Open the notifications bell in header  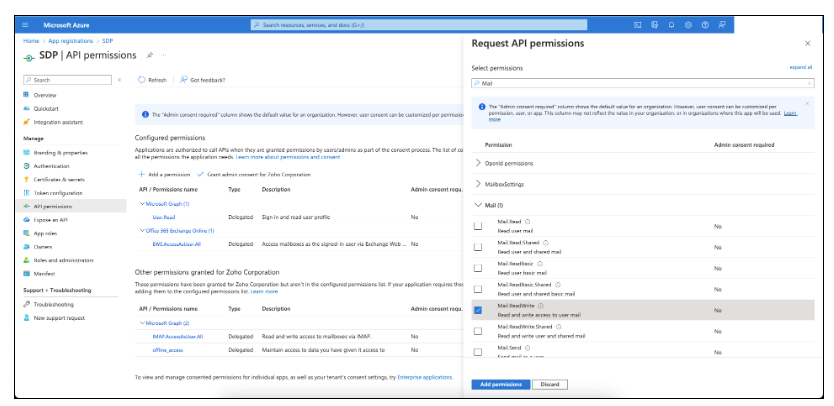pos(672,24)
